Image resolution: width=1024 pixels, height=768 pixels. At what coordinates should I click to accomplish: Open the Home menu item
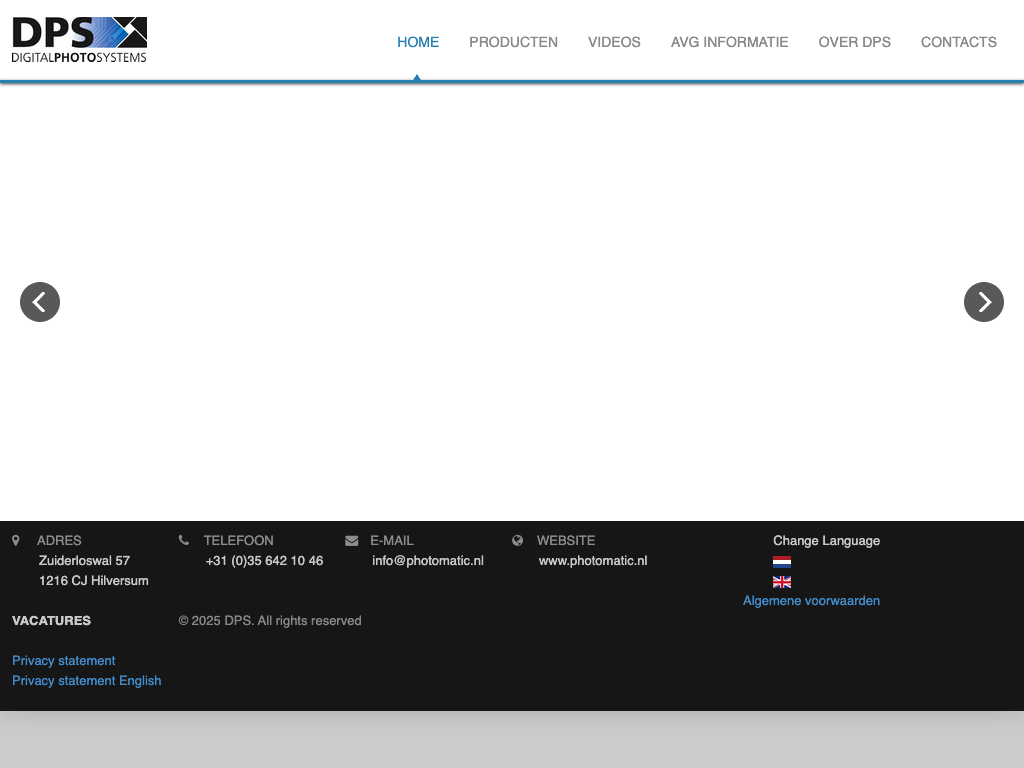point(418,42)
